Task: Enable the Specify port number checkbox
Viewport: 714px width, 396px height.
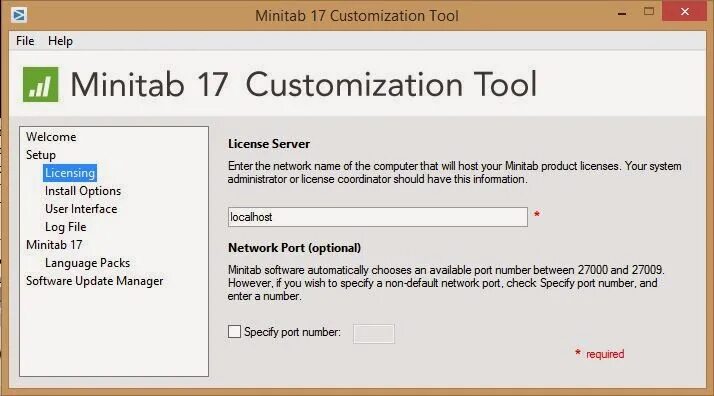Action: (234, 332)
